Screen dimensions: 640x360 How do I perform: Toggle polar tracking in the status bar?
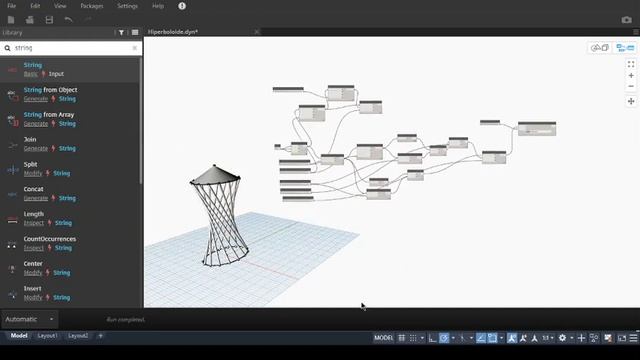click(x=444, y=338)
